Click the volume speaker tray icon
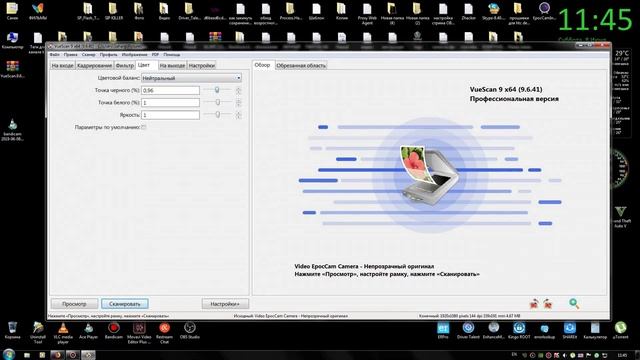This screenshot has width=640, height=360. click(564, 356)
